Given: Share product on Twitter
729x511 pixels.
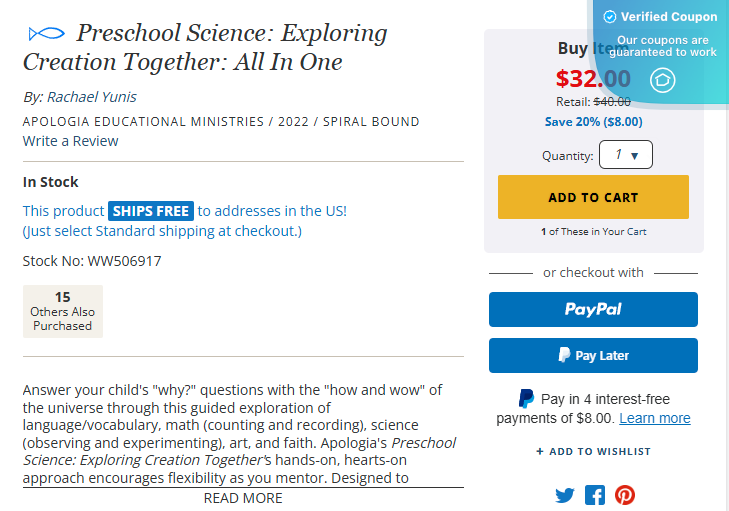Looking at the screenshot, I should pos(565,495).
